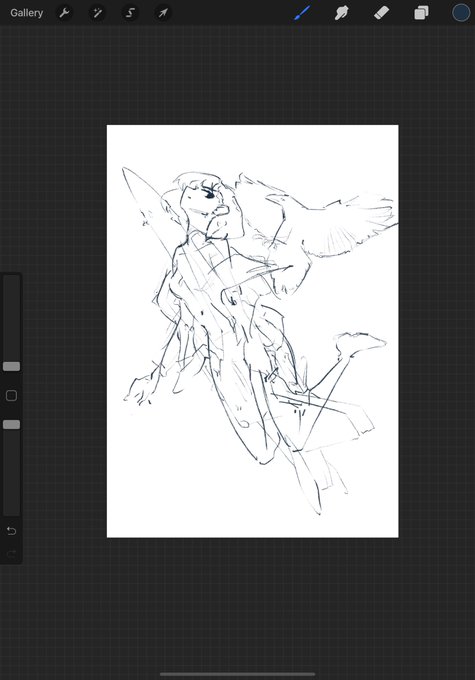
Task: Click the sketch canvas
Action: tap(252, 331)
